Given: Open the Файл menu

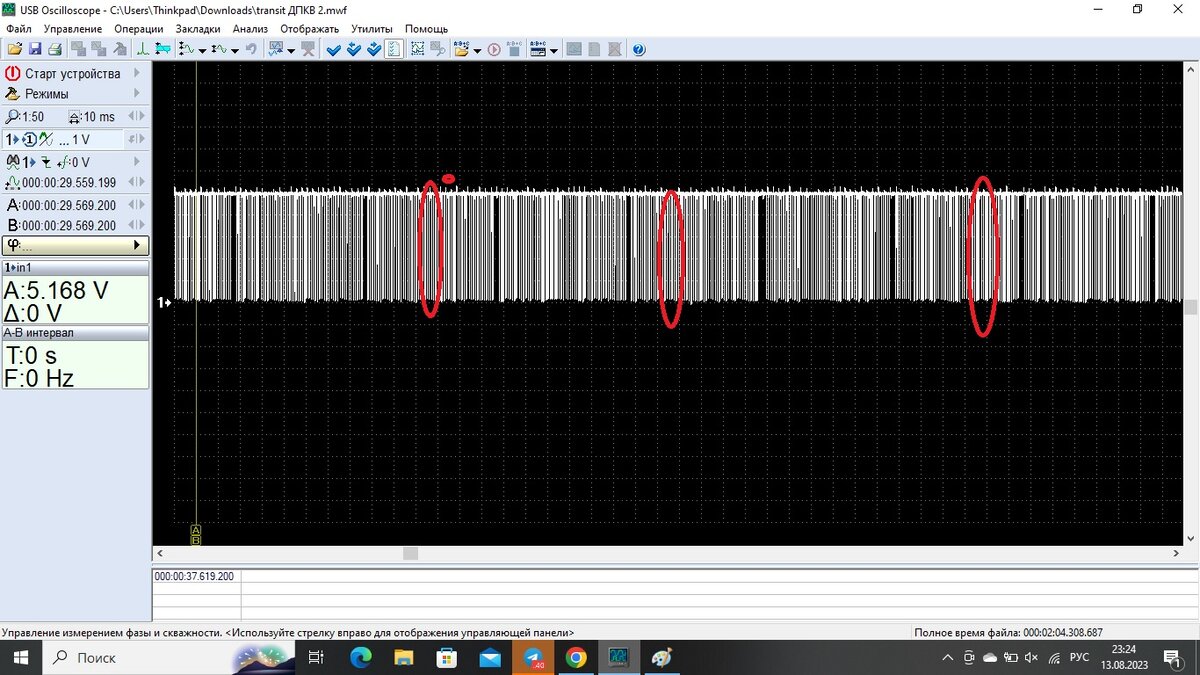Looking at the screenshot, I should click(19, 29).
